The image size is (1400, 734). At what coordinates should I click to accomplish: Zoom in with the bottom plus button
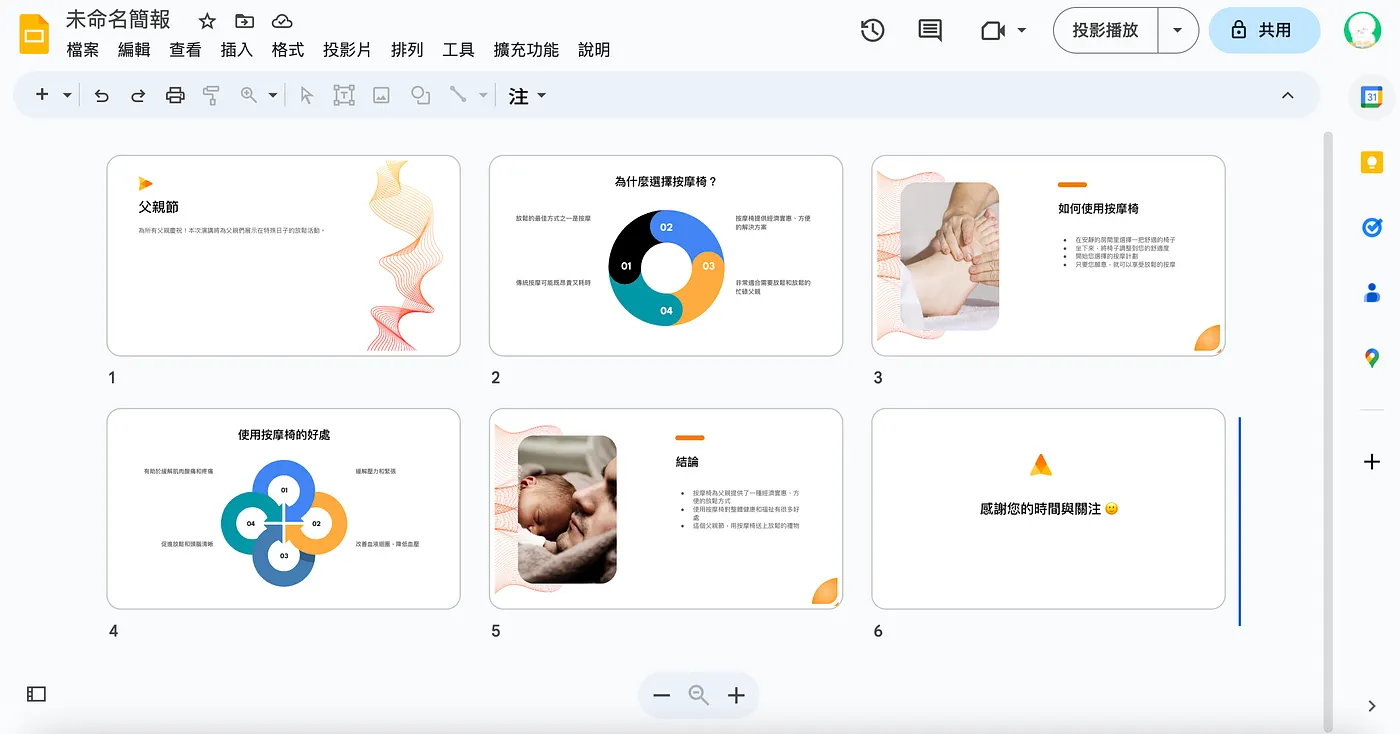pyautogui.click(x=736, y=696)
